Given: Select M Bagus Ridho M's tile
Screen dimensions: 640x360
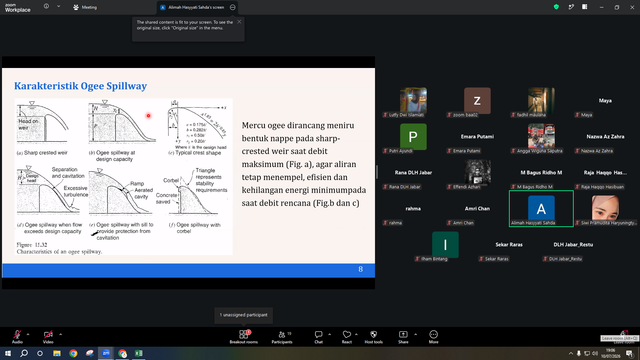Looking at the screenshot, I should coord(541,173).
